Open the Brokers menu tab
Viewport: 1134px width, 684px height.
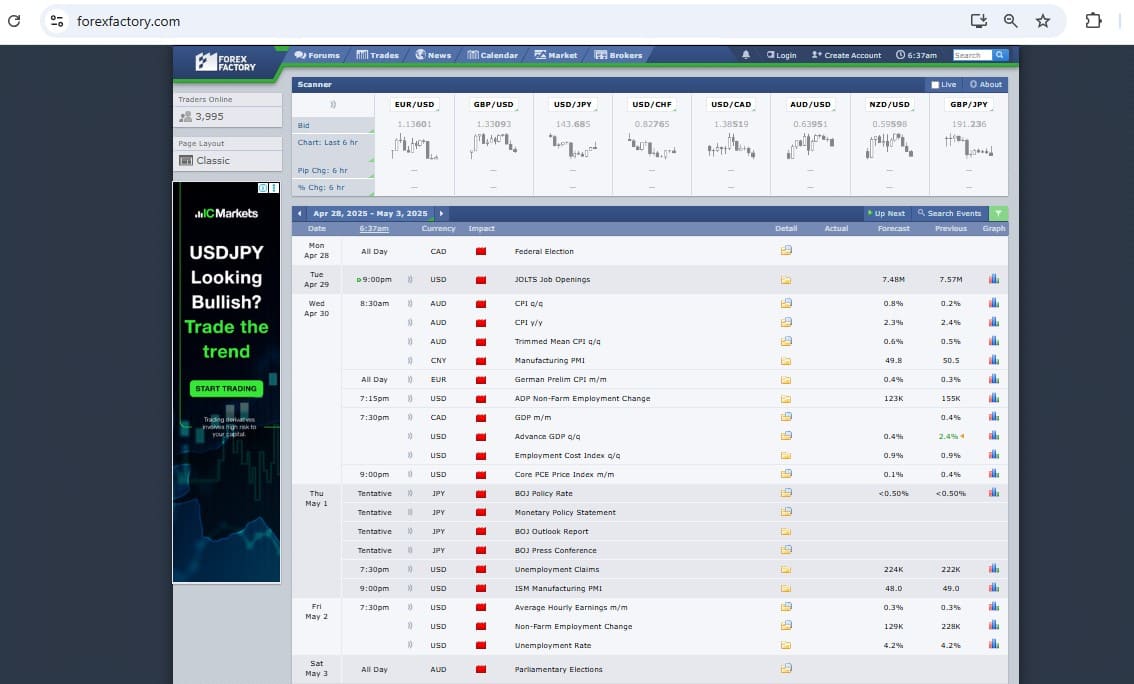click(x=618, y=55)
